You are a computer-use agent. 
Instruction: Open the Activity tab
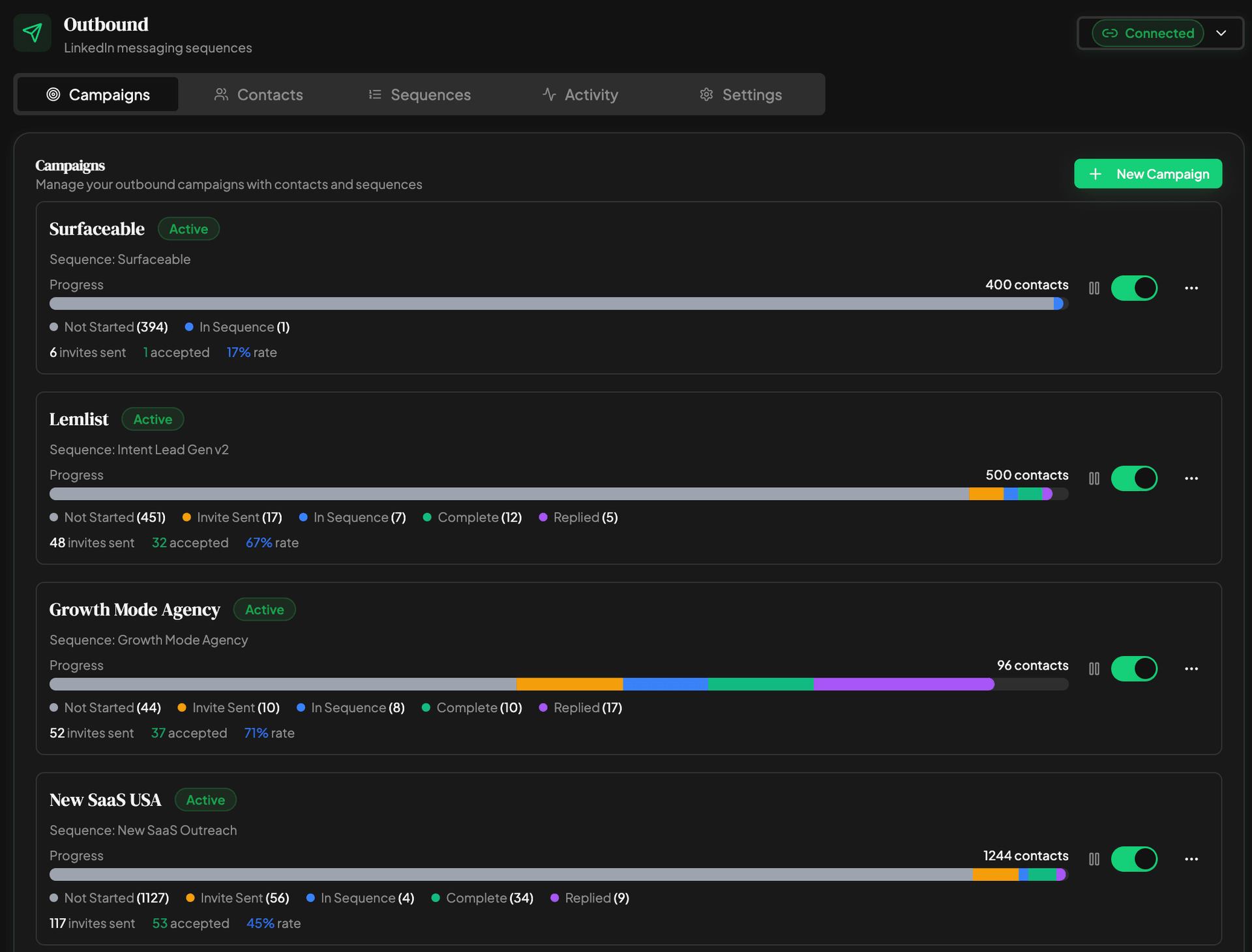[x=590, y=95]
